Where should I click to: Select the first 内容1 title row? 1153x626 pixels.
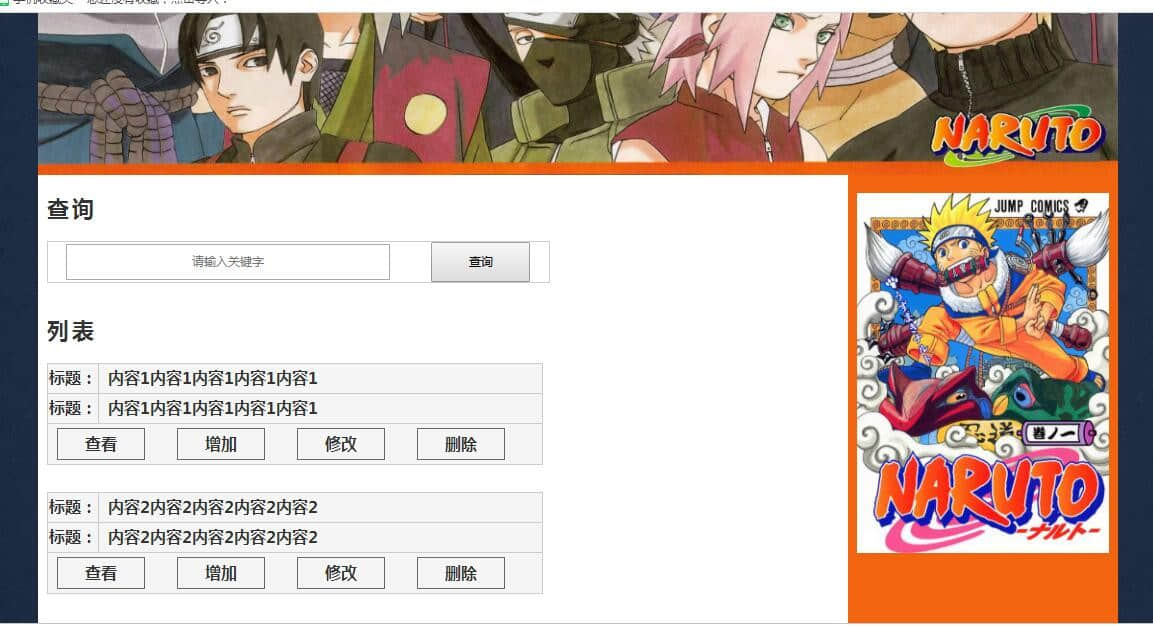pyautogui.click(x=295, y=378)
